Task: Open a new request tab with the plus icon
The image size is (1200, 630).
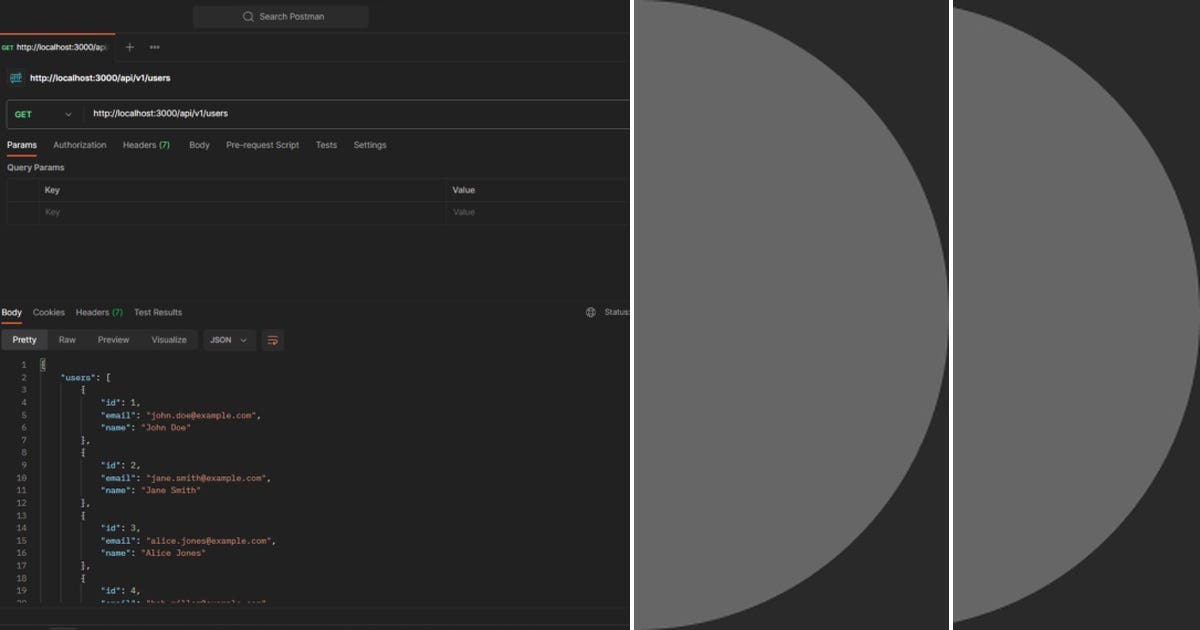Action: click(x=129, y=46)
